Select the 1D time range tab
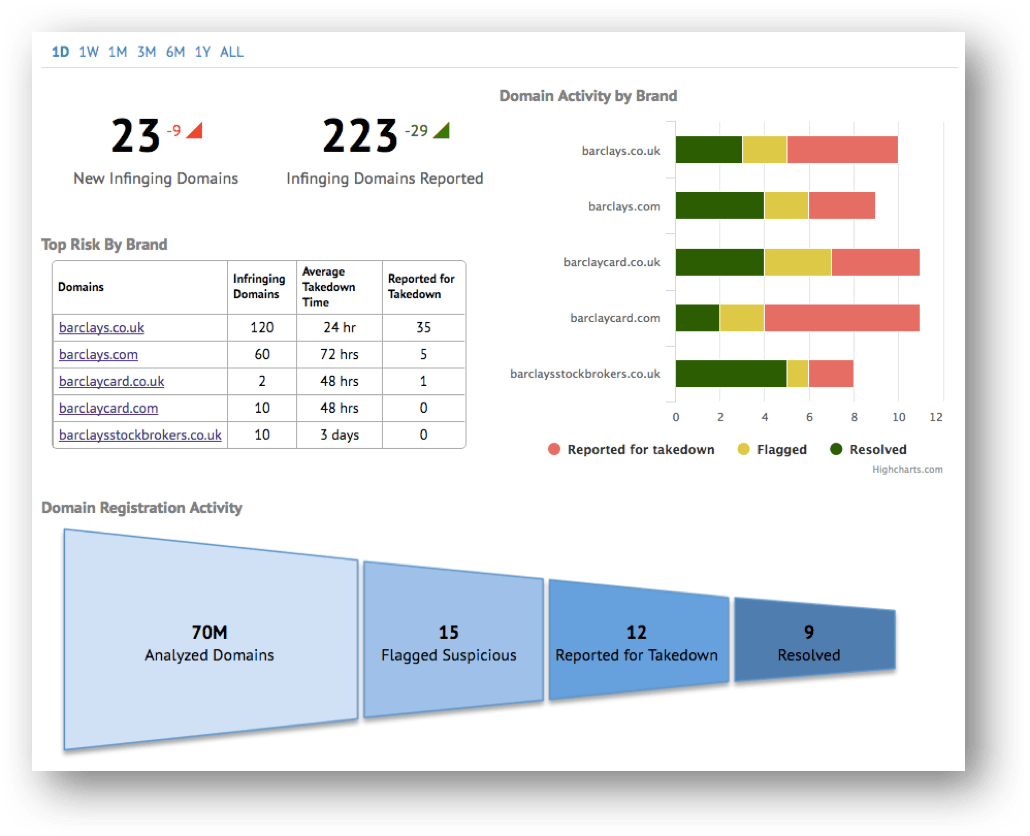The width and height of the screenshot is (1030, 836). [60, 52]
